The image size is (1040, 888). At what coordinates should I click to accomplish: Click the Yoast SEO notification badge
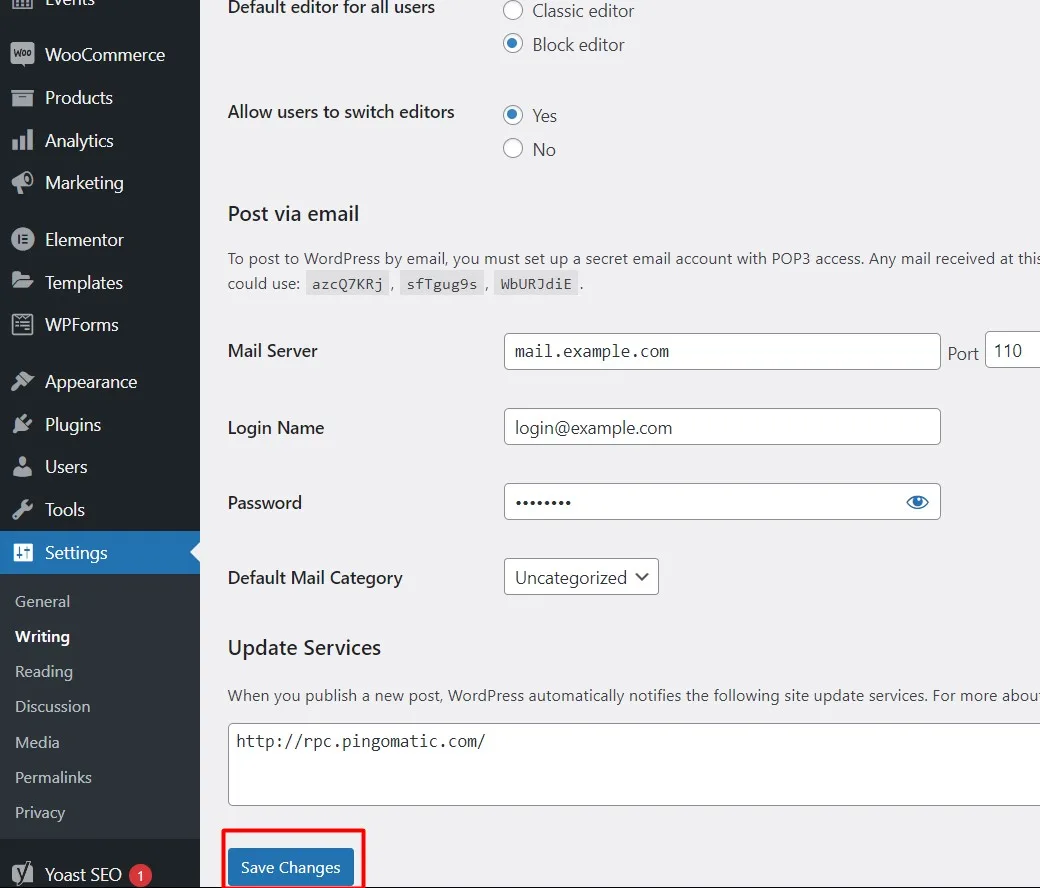[x=140, y=875]
